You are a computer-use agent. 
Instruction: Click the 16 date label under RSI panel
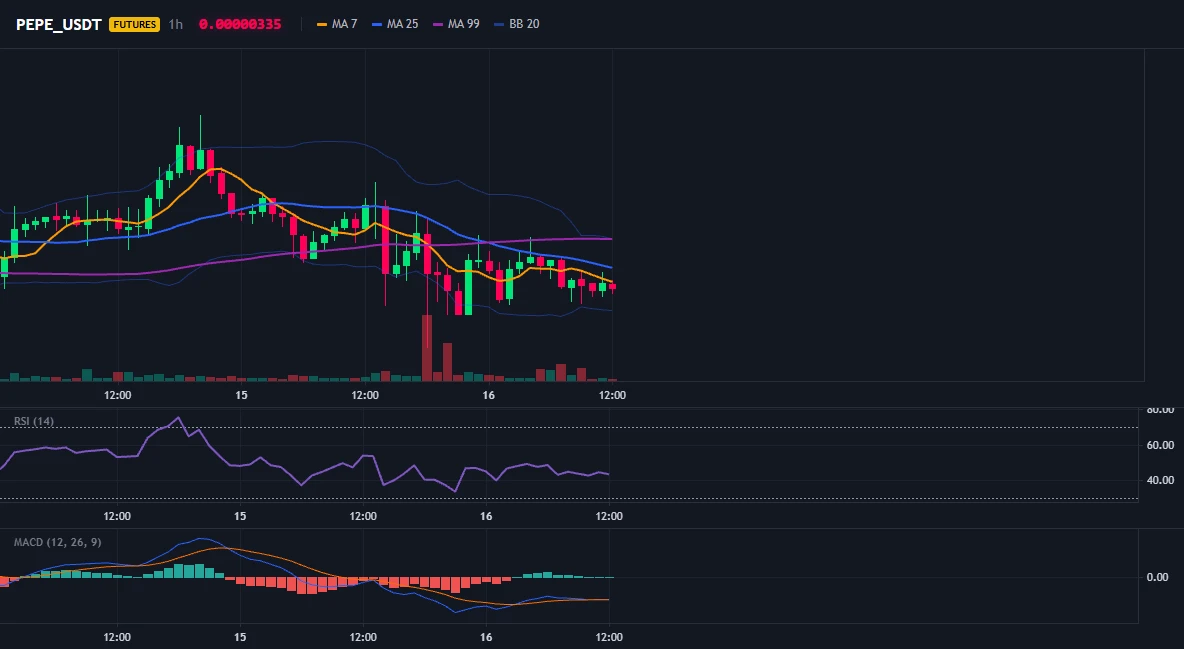click(x=486, y=516)
